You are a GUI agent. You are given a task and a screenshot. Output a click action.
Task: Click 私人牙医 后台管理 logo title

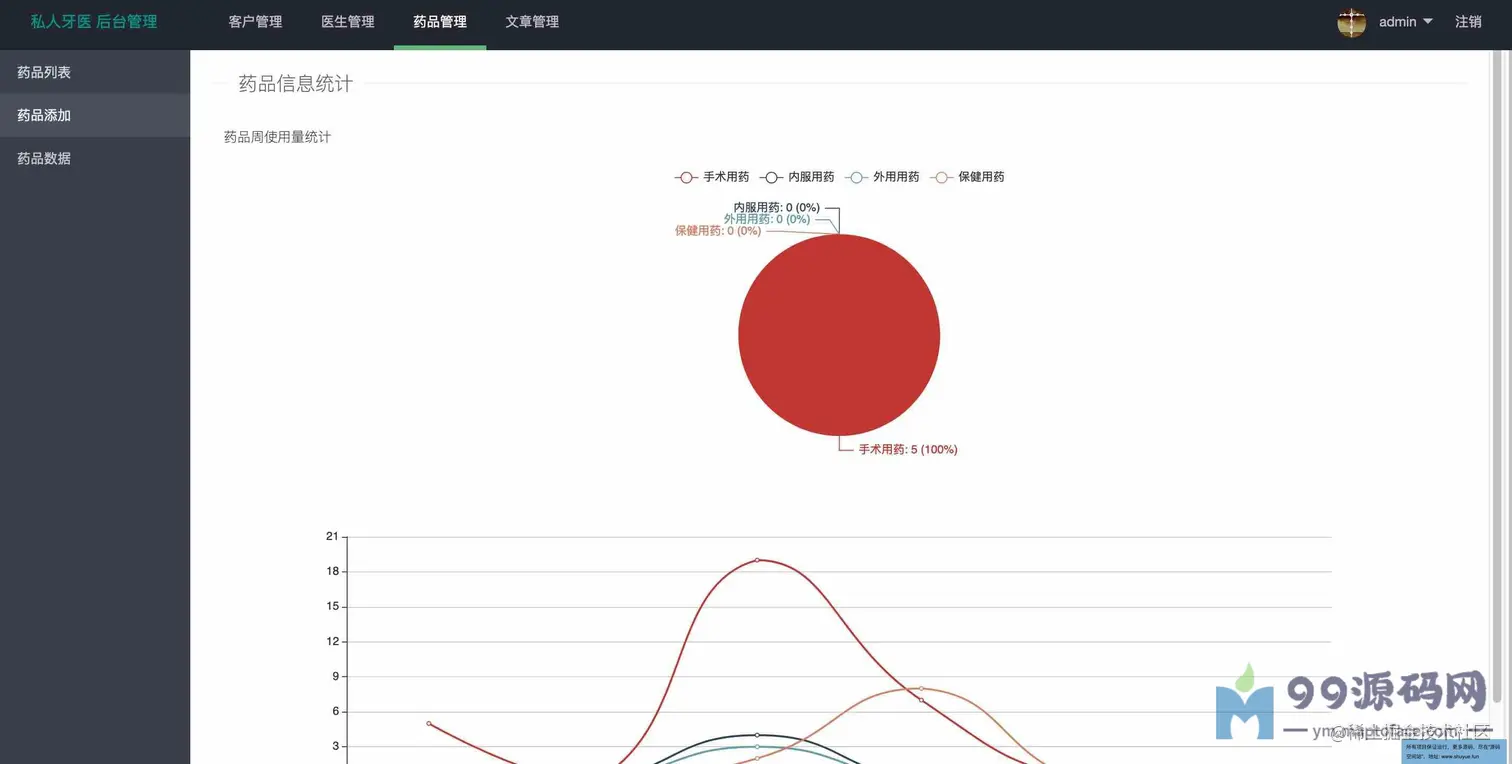[94, 21]
